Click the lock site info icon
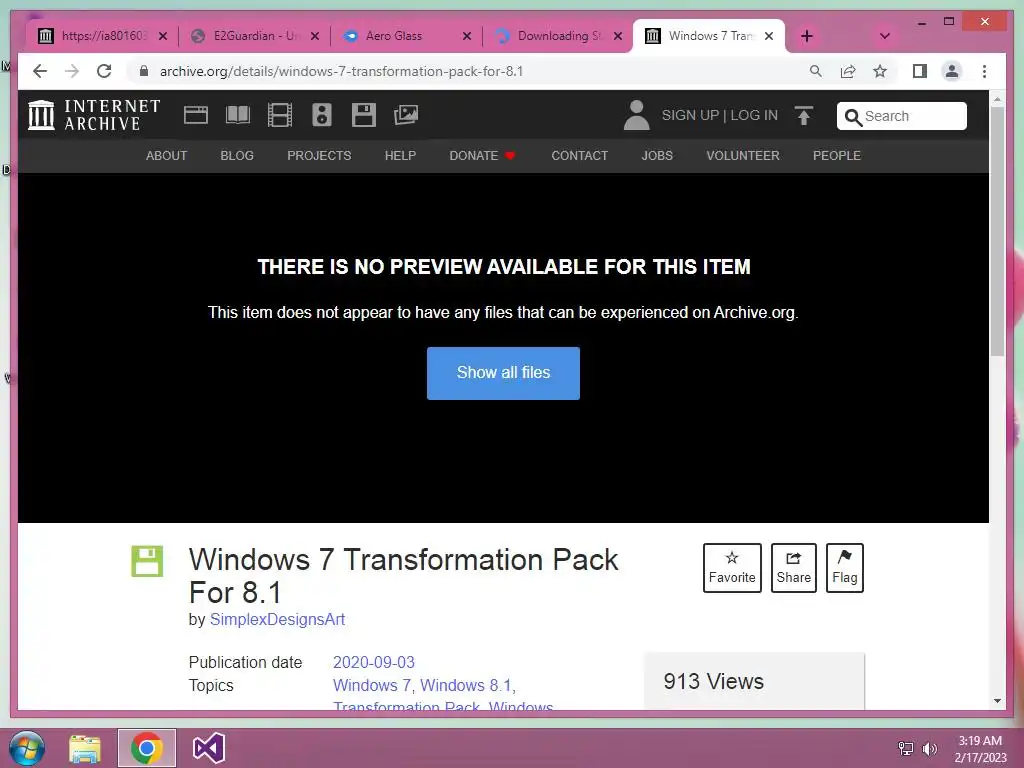 point(144,71)
